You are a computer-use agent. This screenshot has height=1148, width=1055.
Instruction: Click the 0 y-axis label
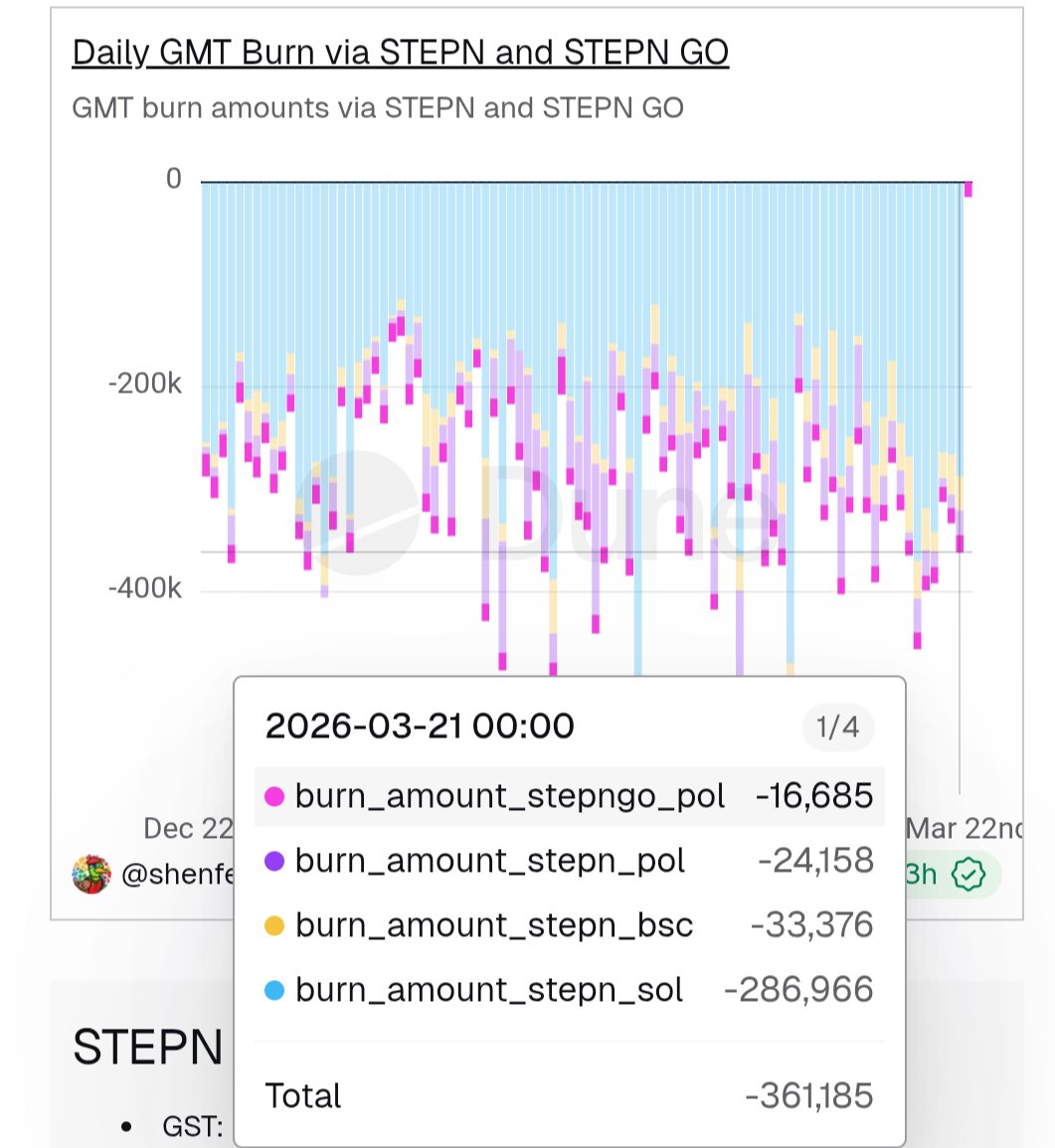(174, 179)
